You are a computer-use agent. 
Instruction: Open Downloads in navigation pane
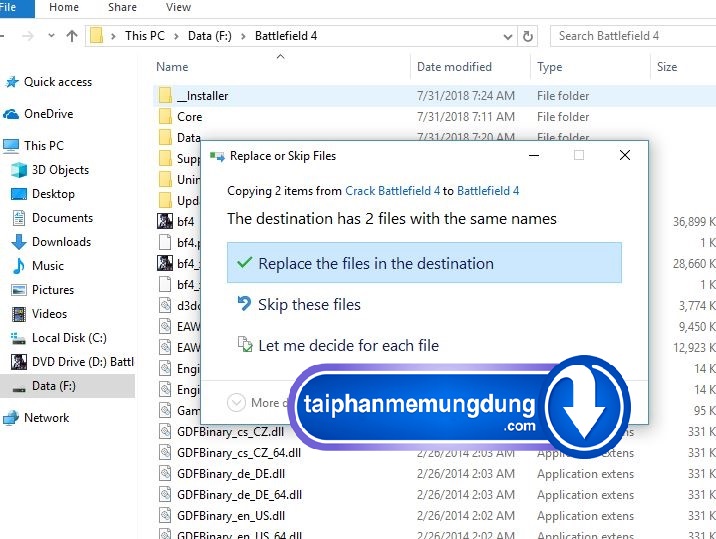click(62, 242)
